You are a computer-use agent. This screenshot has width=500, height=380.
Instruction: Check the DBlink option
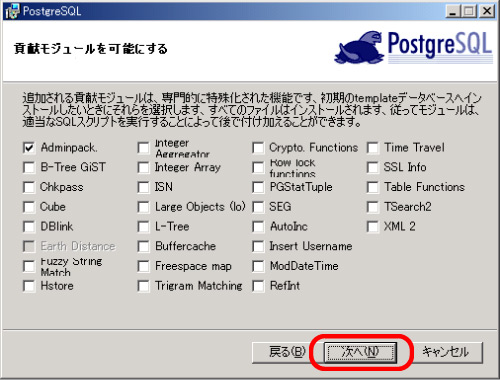click(29, 227)
